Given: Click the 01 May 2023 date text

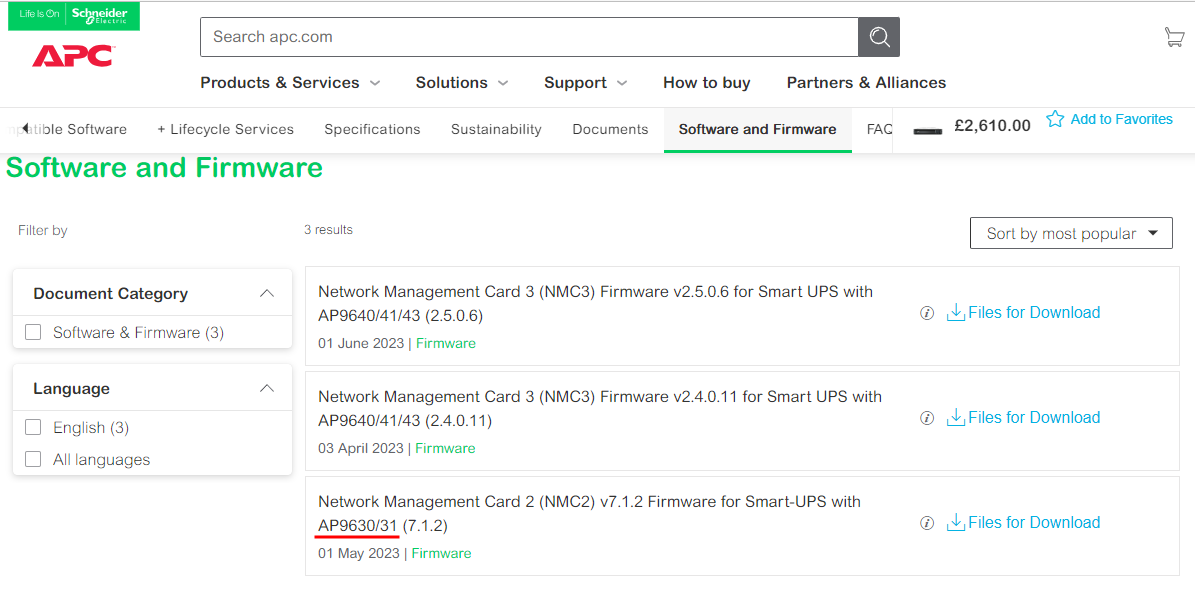Looking at the screenshot, I should pyautogui.click(x=359, y=554).
